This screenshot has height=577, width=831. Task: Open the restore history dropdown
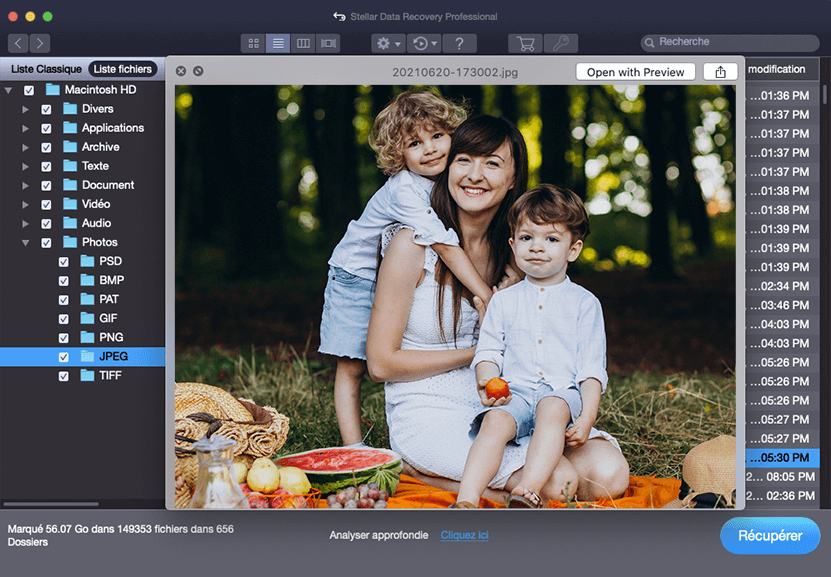tap(426, 43)
